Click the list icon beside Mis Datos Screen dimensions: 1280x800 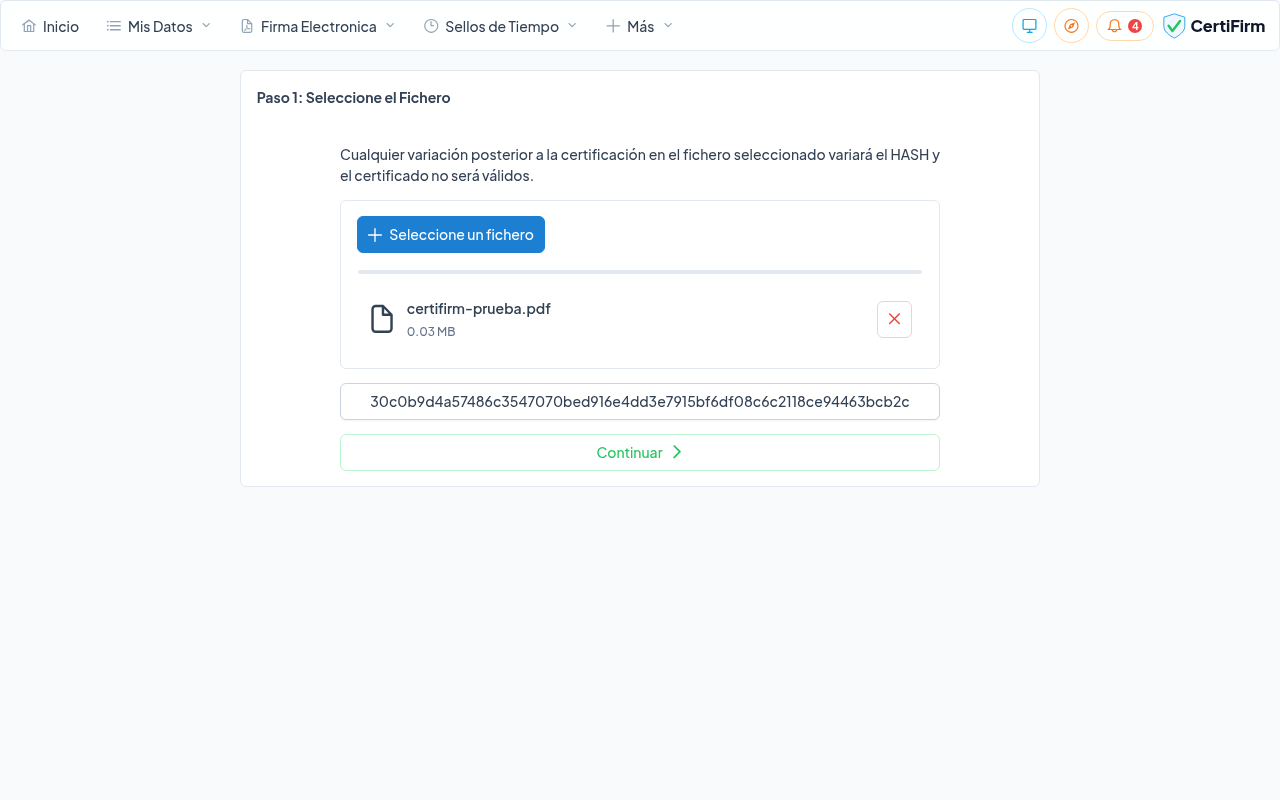pos(114,26)
